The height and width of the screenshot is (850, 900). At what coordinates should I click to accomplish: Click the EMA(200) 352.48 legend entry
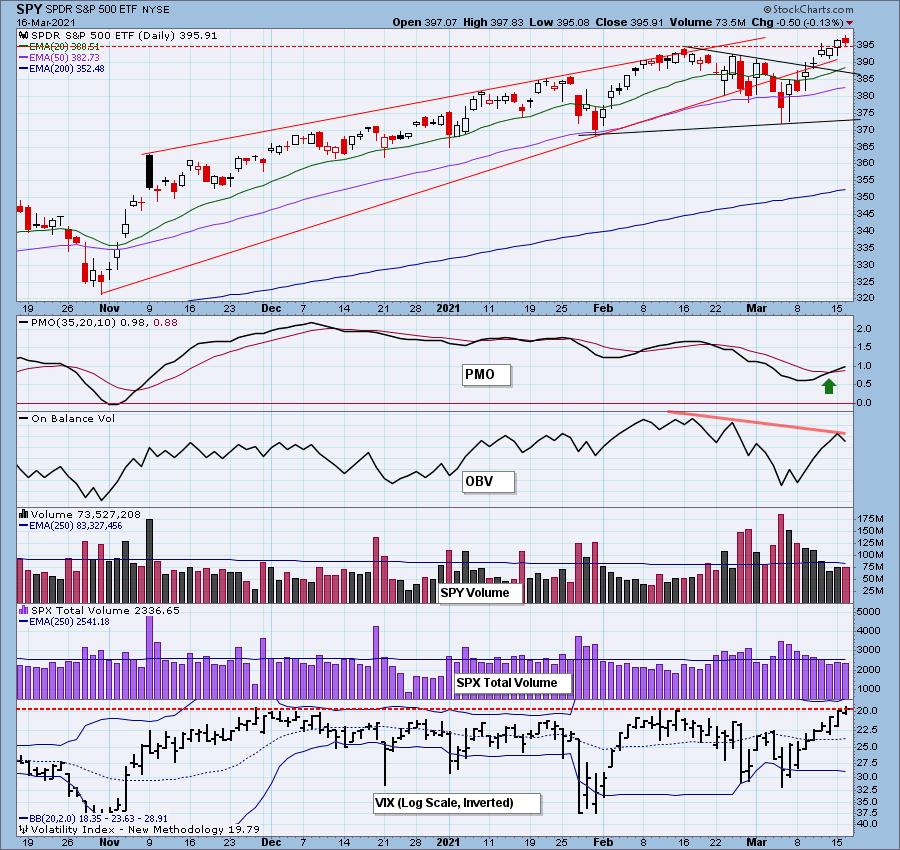click(x=62, y=69)
